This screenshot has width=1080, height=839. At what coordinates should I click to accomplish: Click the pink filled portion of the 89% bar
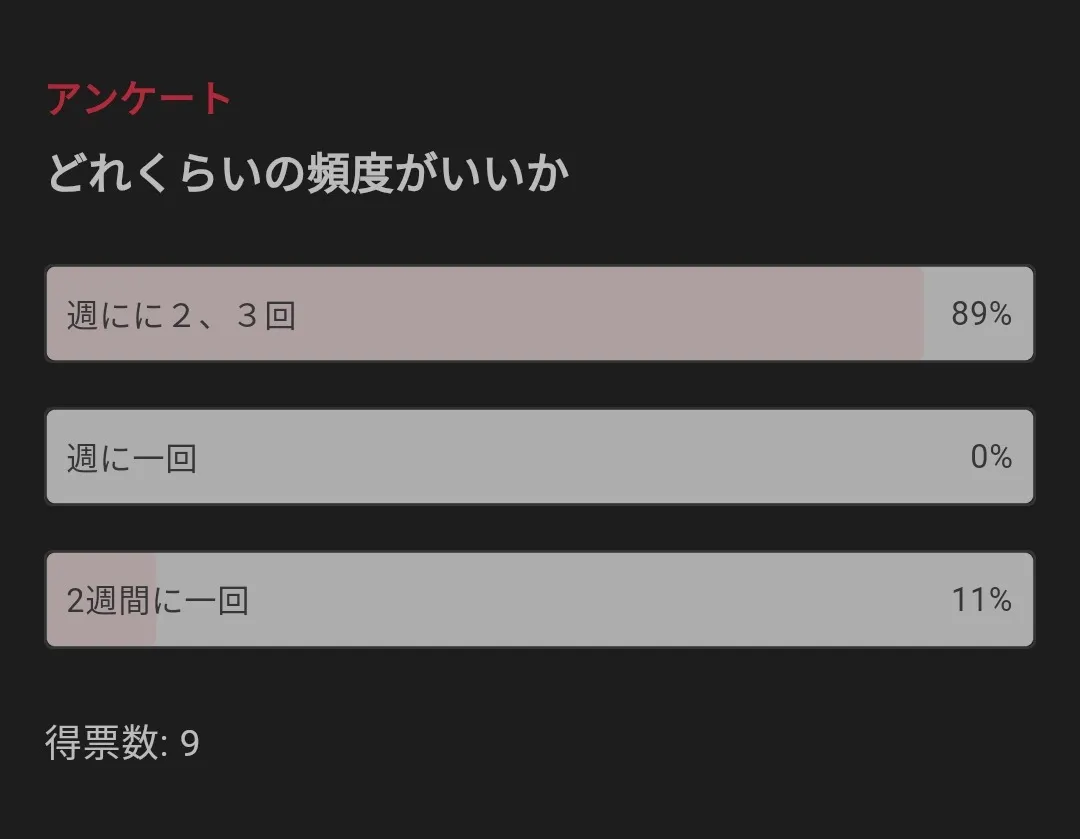pyautogui.click(x=600, y=314)
